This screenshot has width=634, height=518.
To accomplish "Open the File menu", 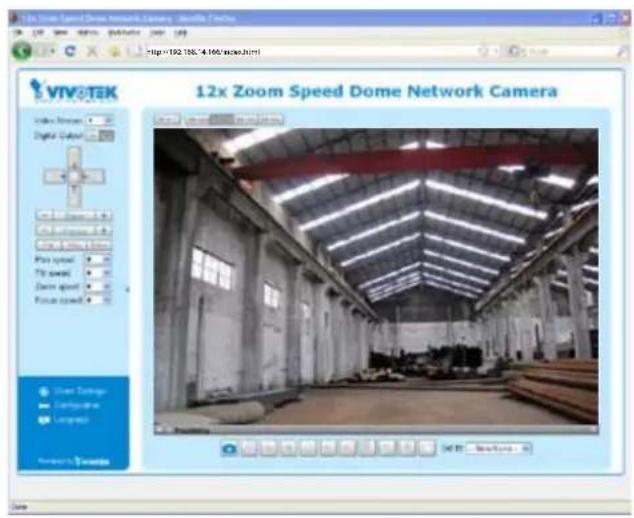I will (18, 33).
